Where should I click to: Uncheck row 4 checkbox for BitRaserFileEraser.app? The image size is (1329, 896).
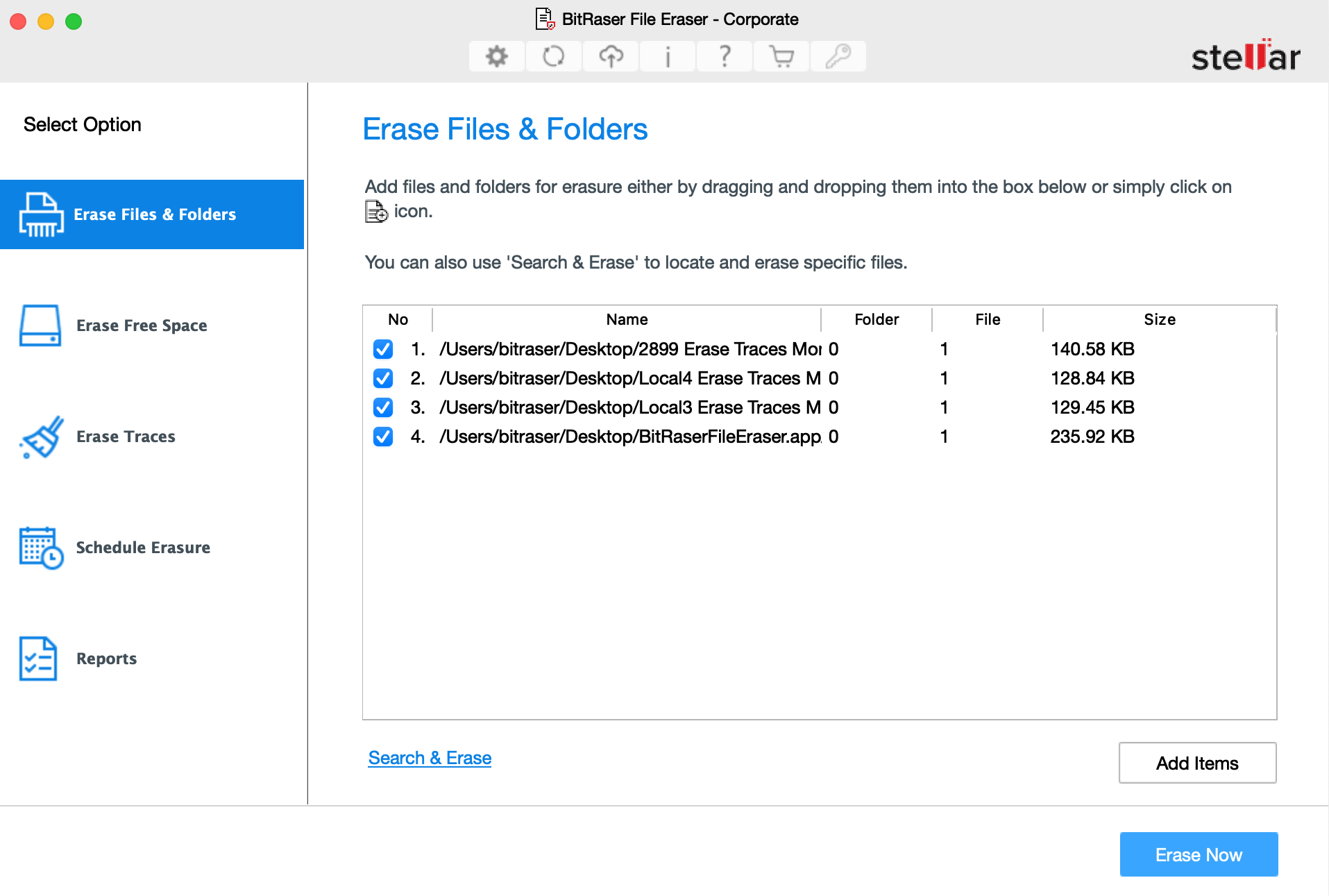383,437
